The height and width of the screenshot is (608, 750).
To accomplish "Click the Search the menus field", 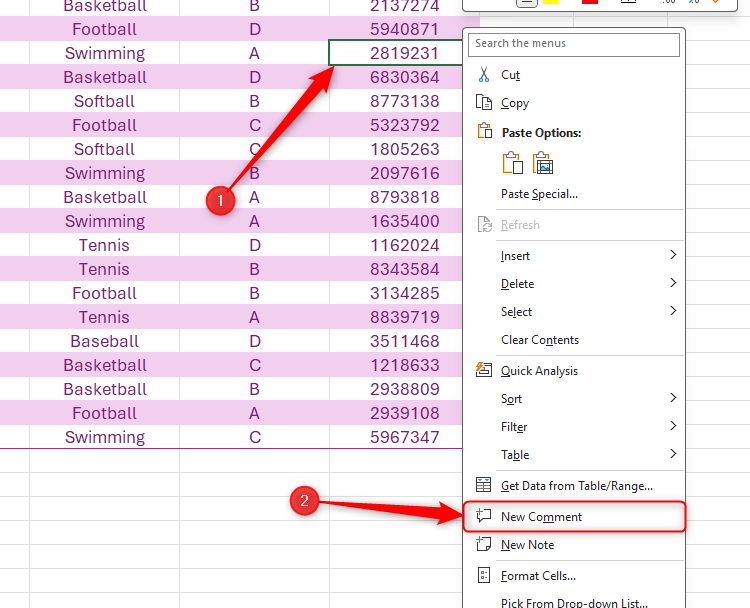I will (575, 44).
